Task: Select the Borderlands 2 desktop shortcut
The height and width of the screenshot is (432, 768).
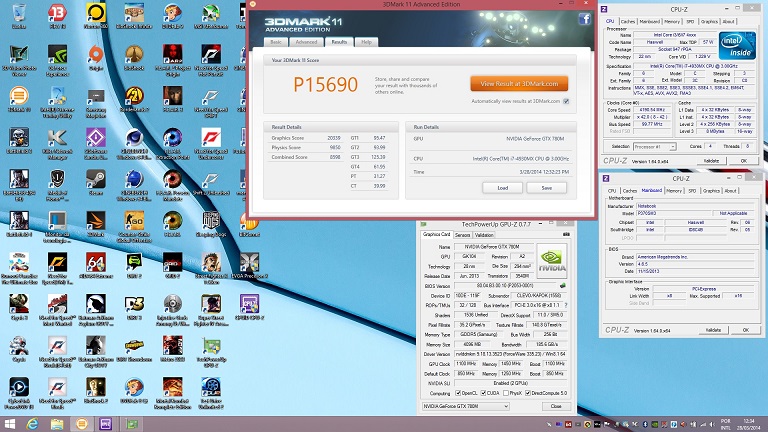Action: tap(134, 99)
